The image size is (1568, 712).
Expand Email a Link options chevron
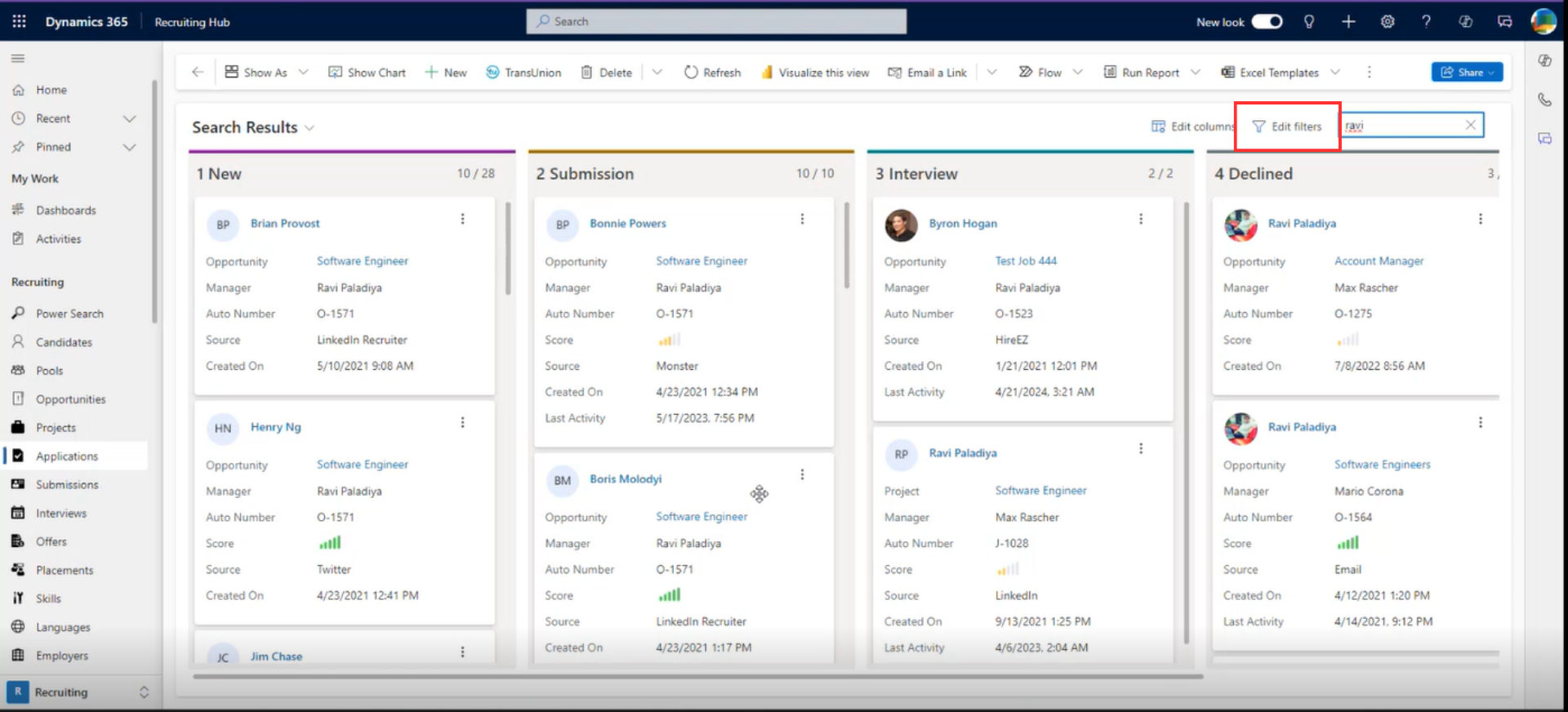pyautogui.click(x=991, y=72)
